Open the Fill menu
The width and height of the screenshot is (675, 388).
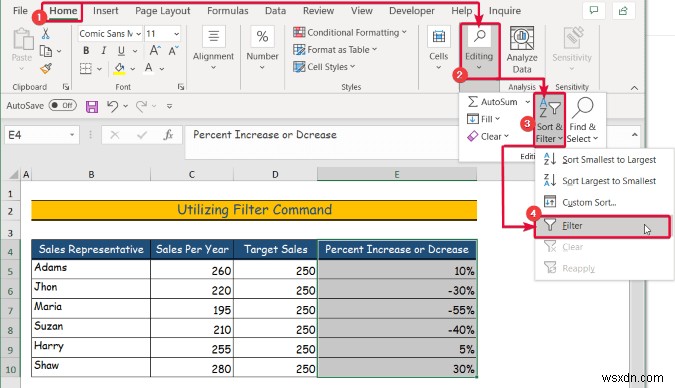483,119
